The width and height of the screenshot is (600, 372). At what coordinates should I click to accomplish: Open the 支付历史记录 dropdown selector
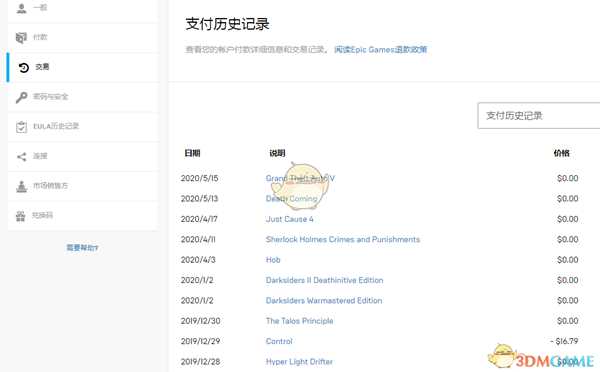538,116
